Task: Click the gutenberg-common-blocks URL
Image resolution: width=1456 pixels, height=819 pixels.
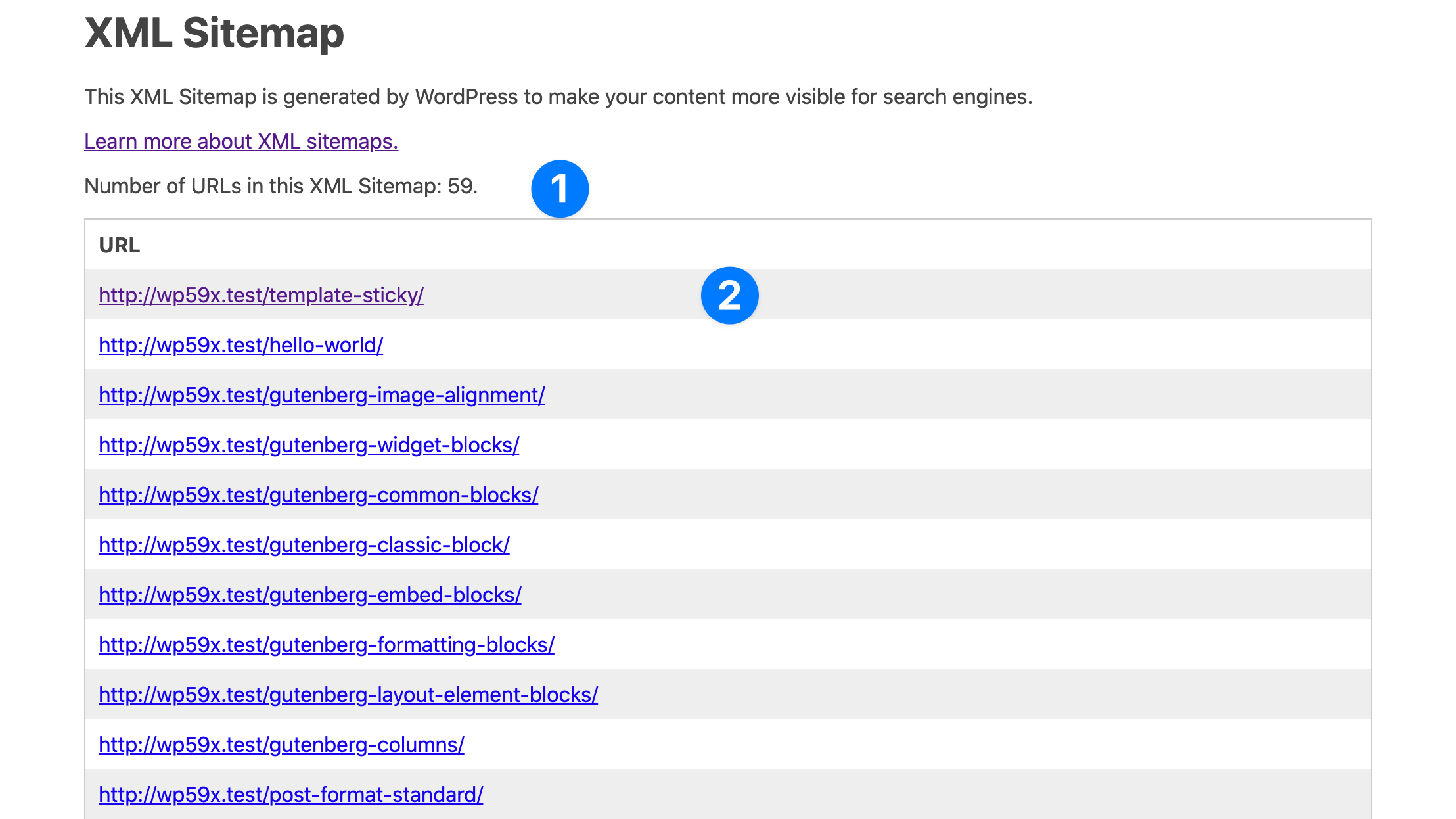Action: (x=318, y=495)
